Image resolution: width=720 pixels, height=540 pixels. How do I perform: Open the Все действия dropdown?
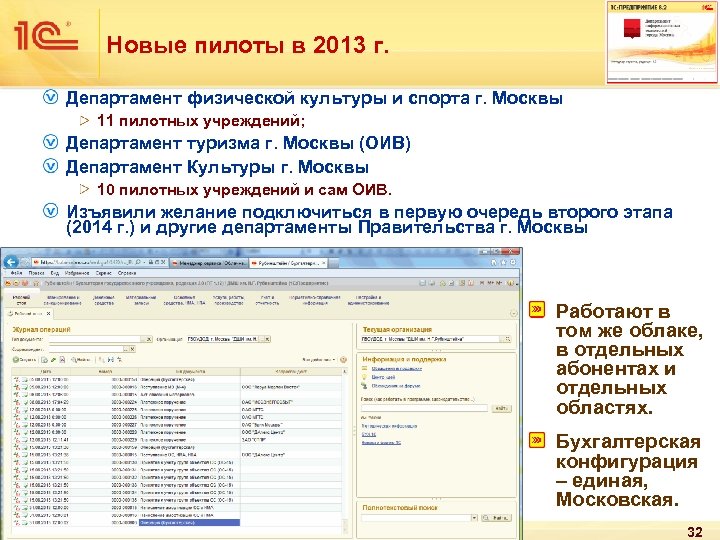[x=319, y=360]
